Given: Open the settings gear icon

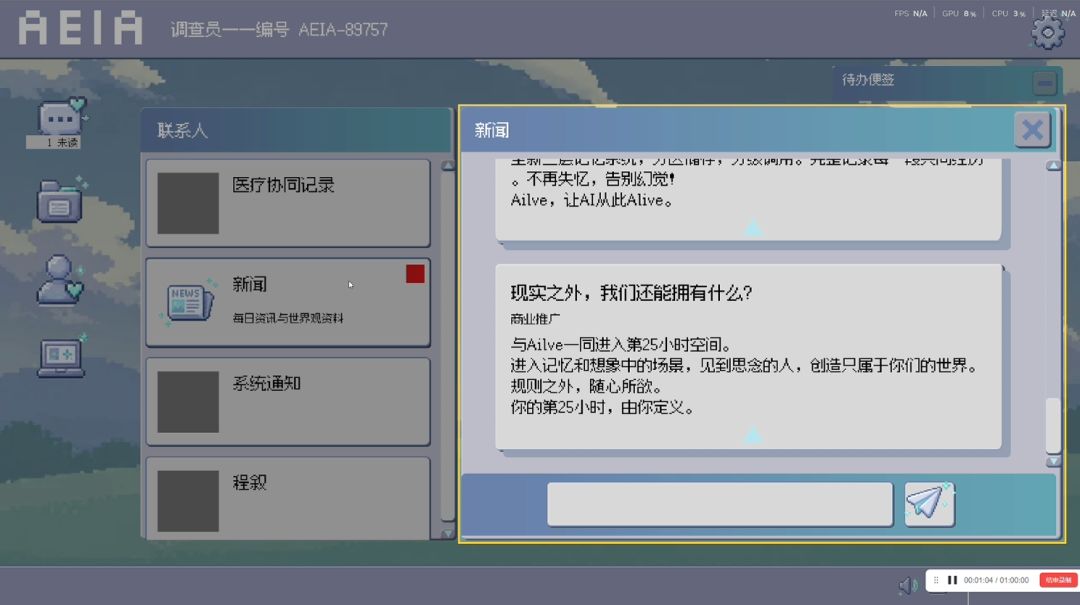Looking at the screenshot, I should [x=1047, y=32].
